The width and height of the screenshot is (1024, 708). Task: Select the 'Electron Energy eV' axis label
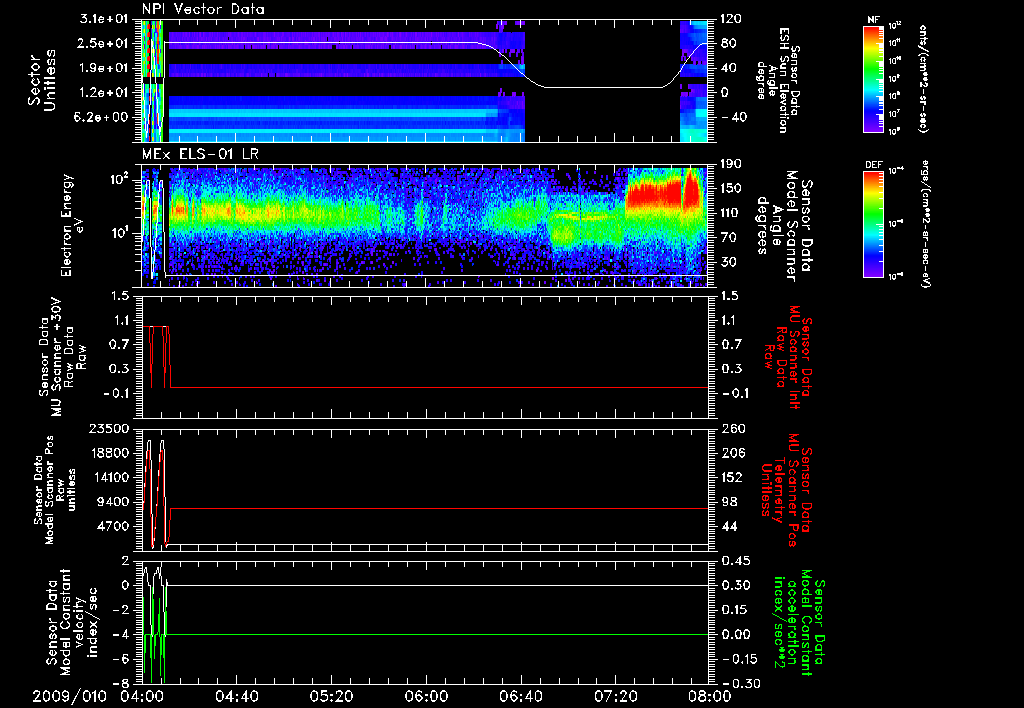click(74, 225)
